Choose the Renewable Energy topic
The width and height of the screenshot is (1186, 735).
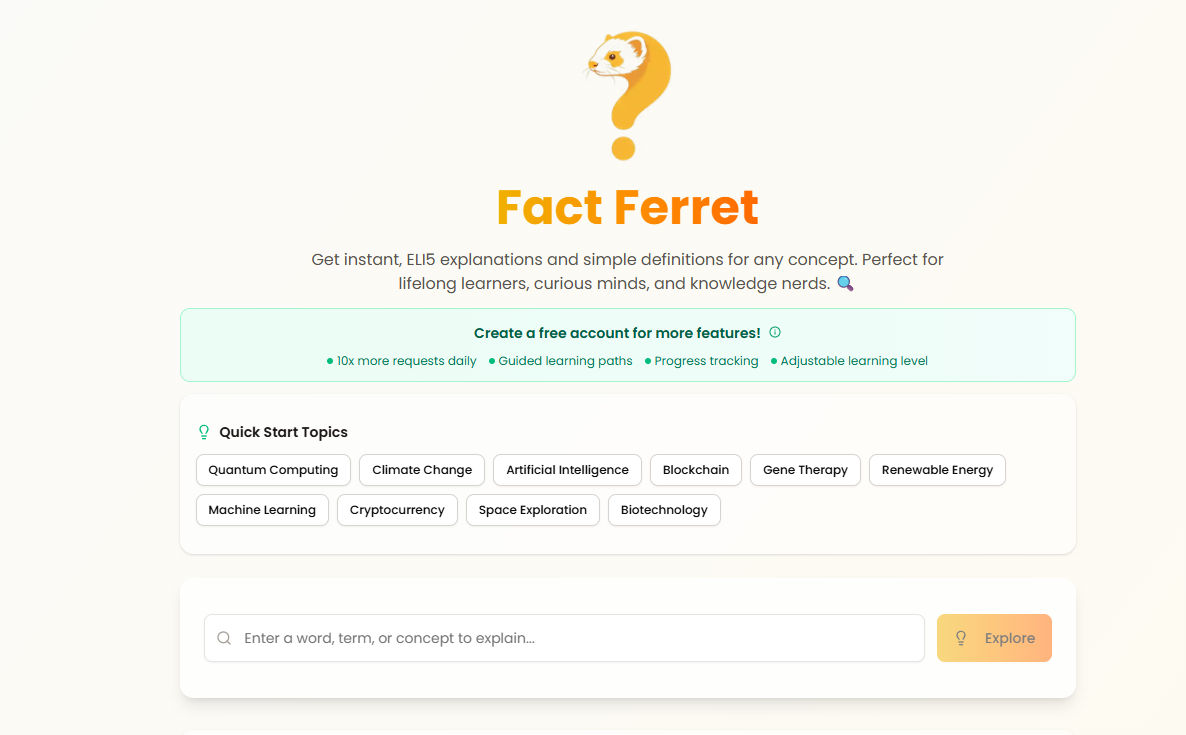point(937,470)
